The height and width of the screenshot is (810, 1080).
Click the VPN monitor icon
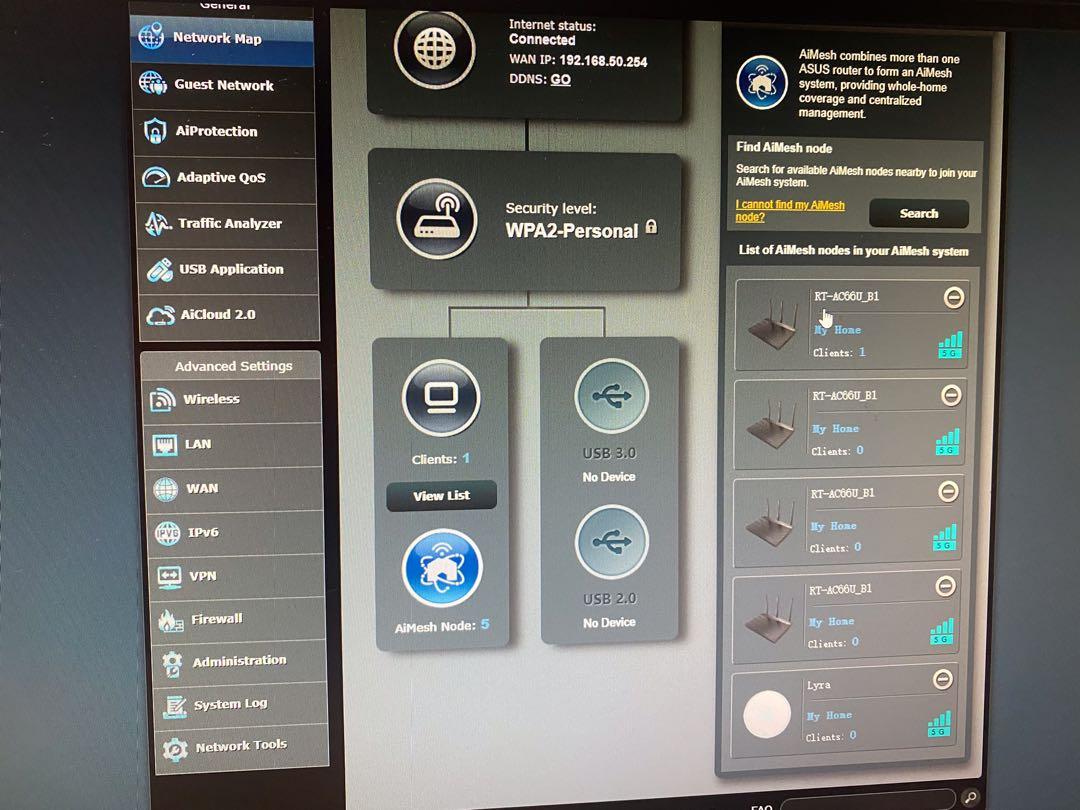169,576
